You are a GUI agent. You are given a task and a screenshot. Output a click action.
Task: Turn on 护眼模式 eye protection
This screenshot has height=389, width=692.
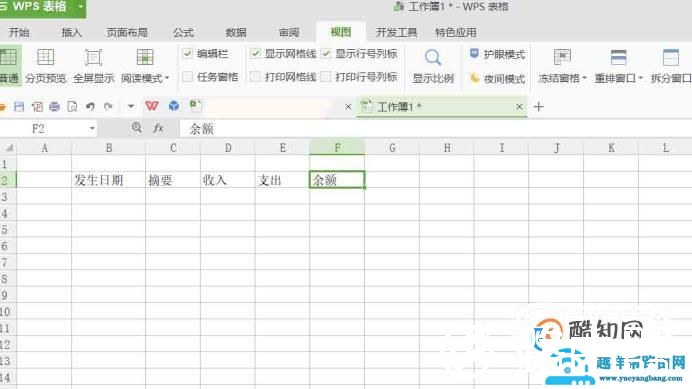point(497,54)
